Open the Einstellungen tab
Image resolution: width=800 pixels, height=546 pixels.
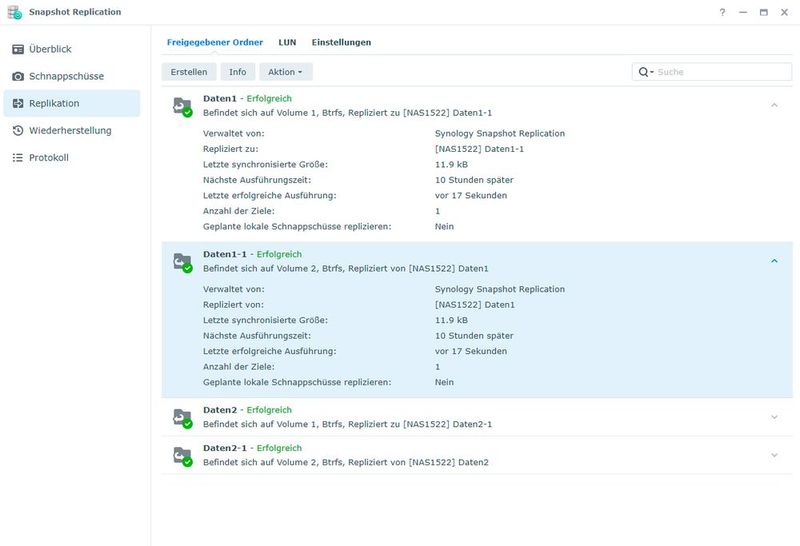(x=341, y=42)
